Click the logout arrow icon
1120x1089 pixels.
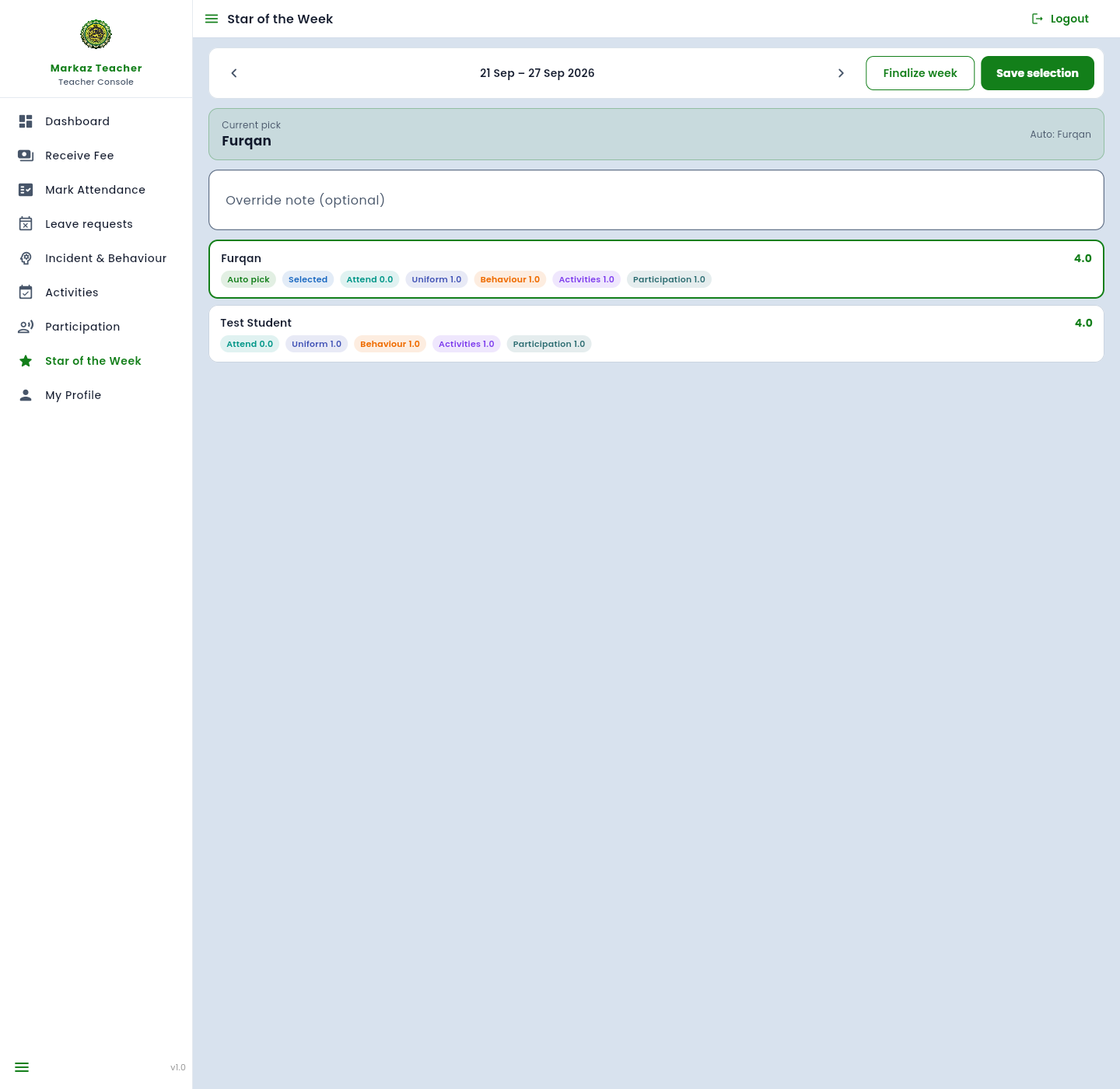tap(1038, 19)
